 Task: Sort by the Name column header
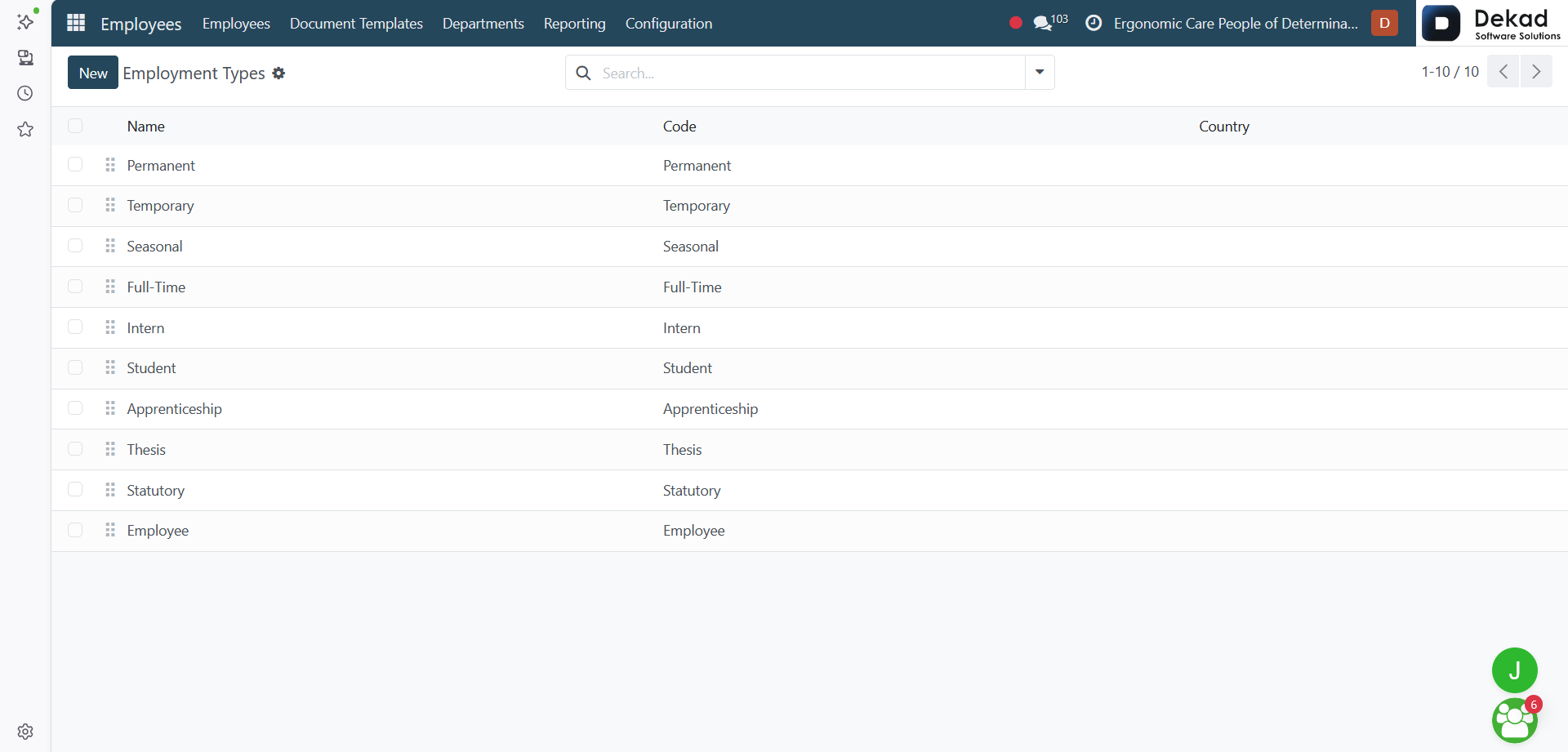[x=146, y=127]
